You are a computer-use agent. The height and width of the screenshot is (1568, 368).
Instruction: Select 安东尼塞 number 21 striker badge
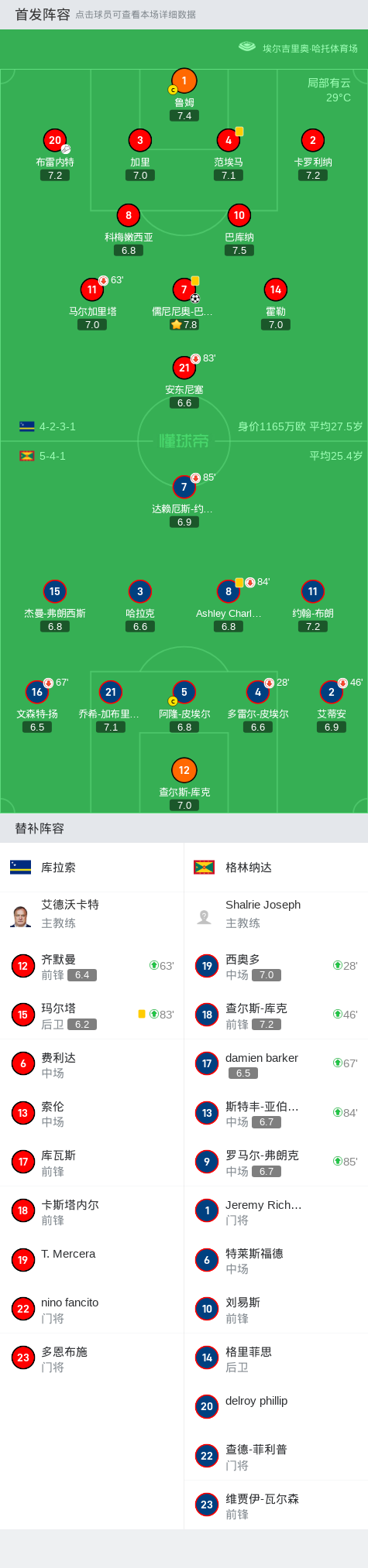(x=184, y=368)
